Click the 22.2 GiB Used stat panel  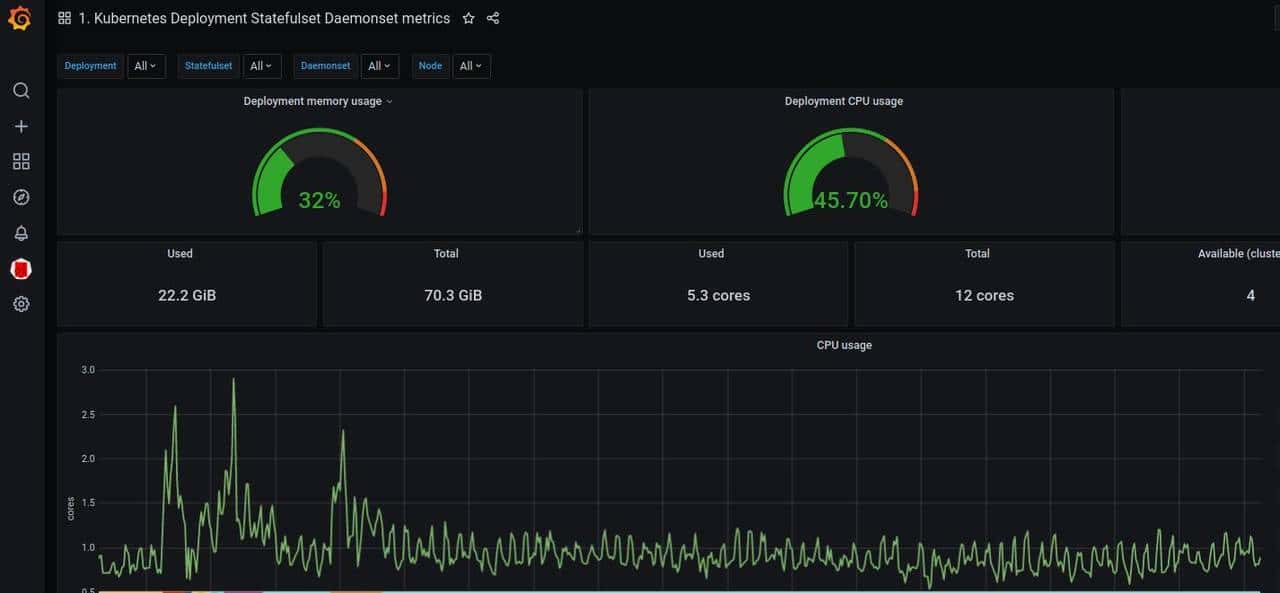click(x=187, y=285)
